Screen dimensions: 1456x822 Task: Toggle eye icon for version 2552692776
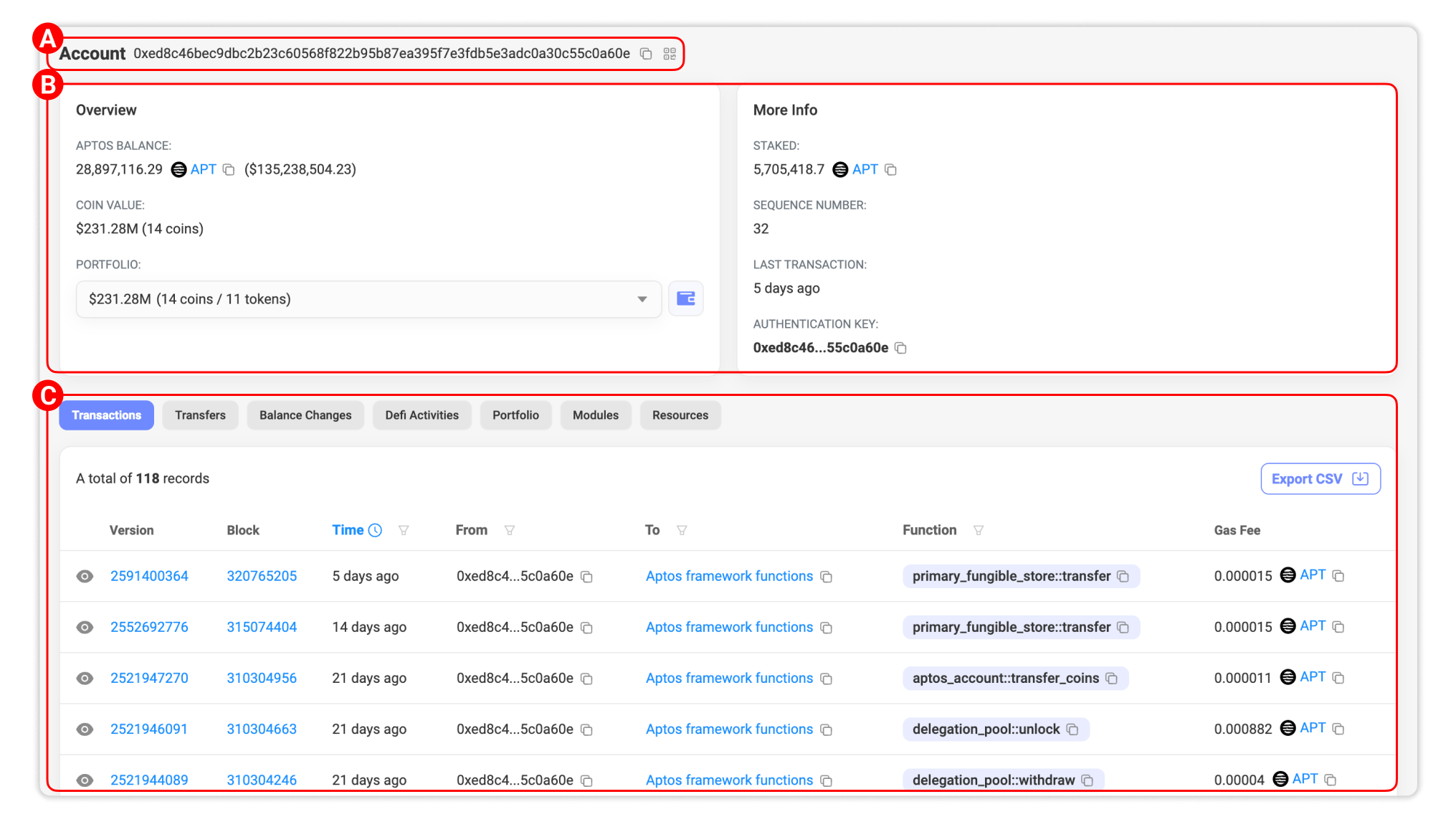[x=85, y=628]
